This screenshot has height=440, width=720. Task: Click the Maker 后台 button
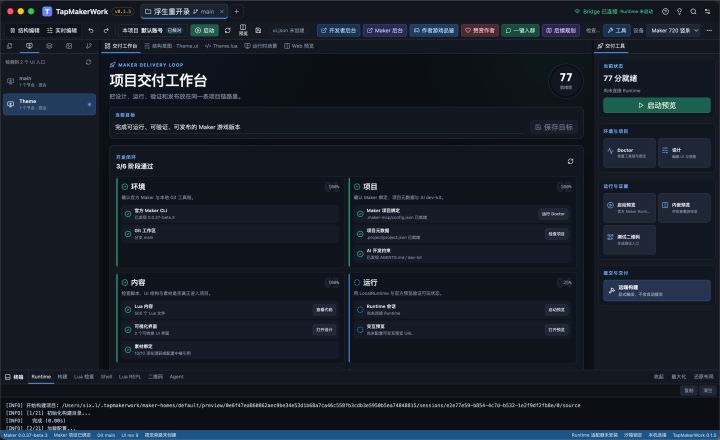[x=385, y=30]
